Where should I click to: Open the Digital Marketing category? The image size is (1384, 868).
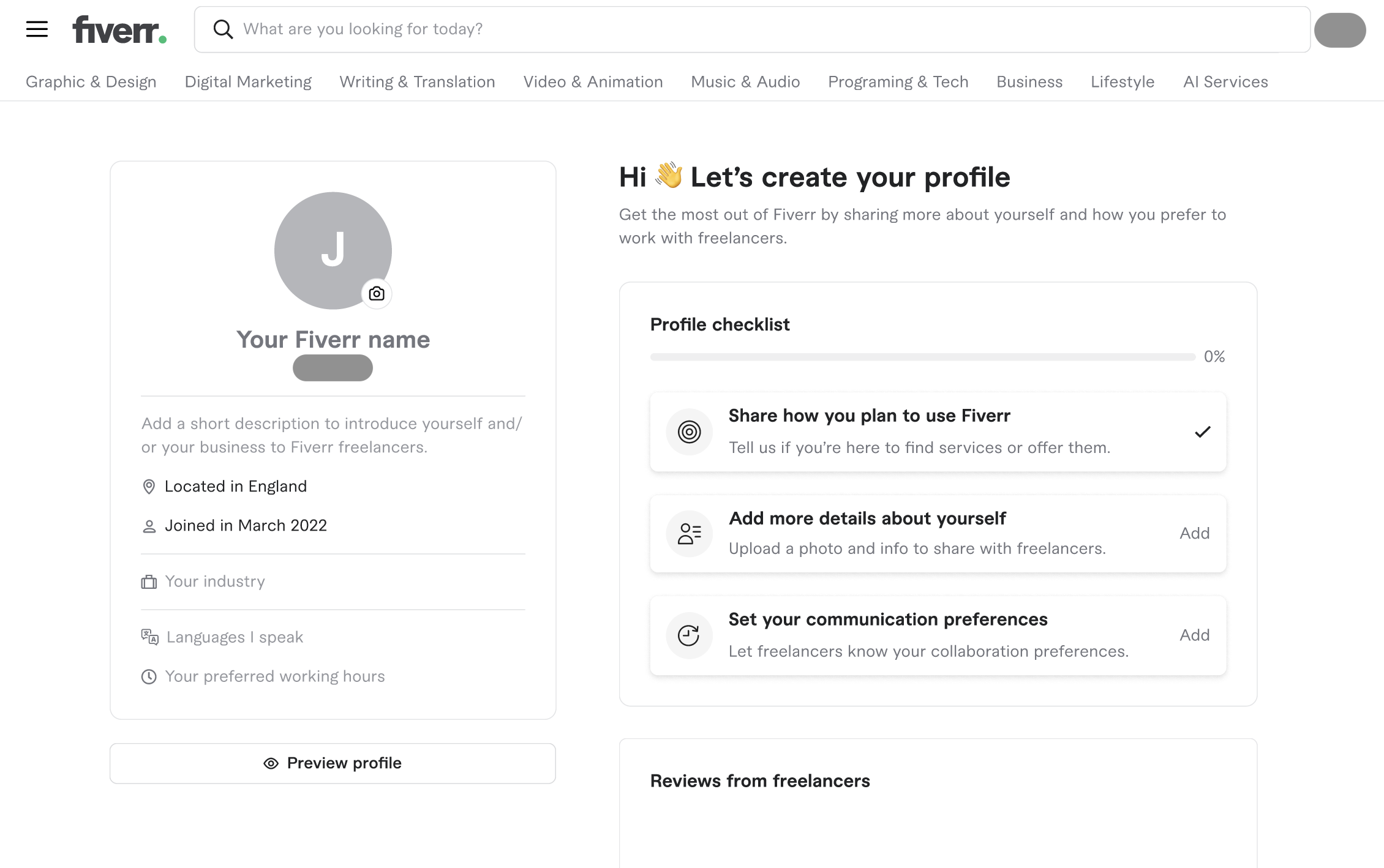248,82
